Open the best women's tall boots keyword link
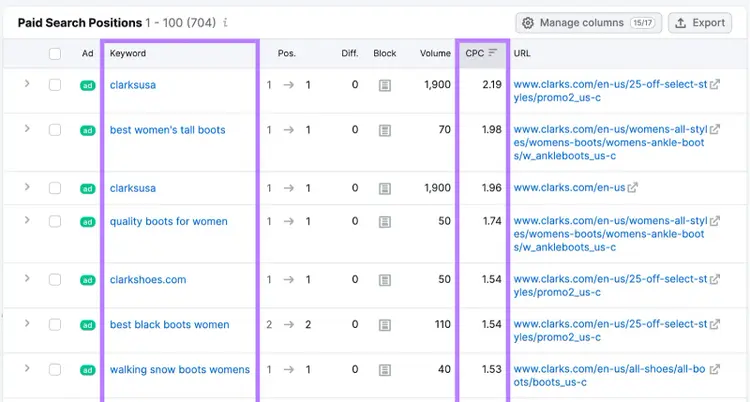The width and height of the screenshot is (750, 402). click(167, 130)
